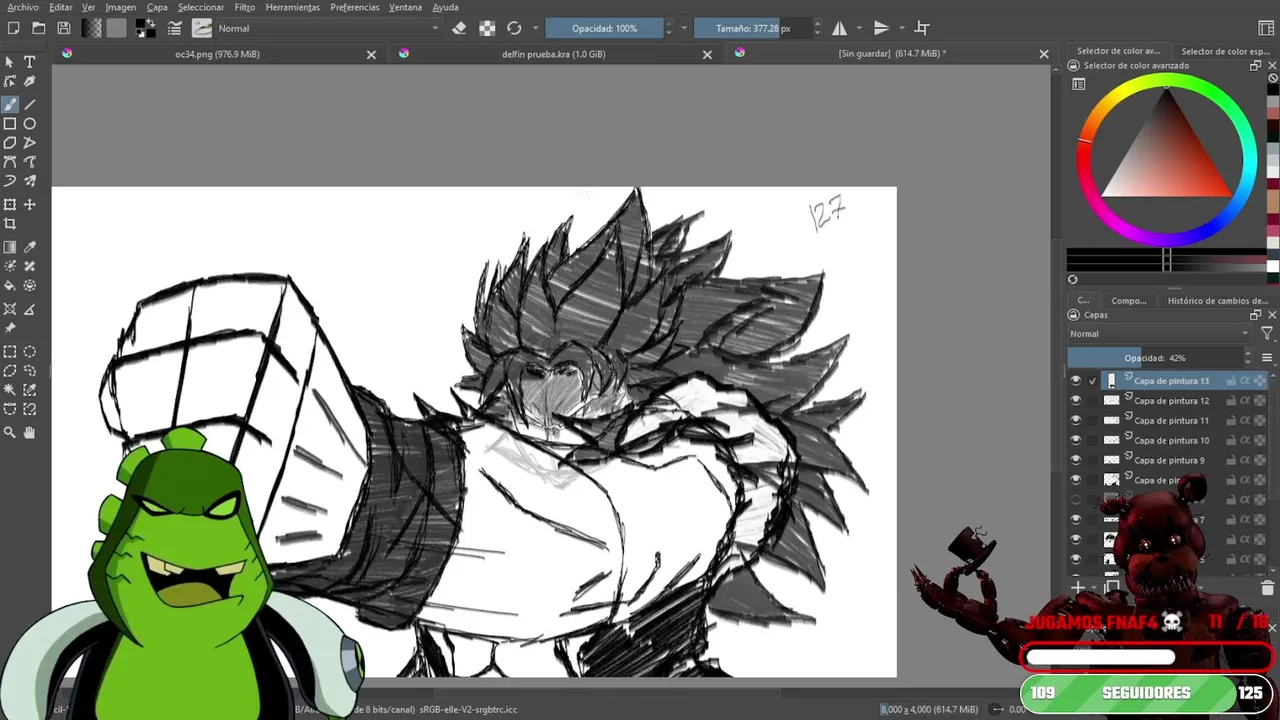Select the Line tool
This screenshot has height=720, width=1280.
pyautogui.click(x=30, y=104)
